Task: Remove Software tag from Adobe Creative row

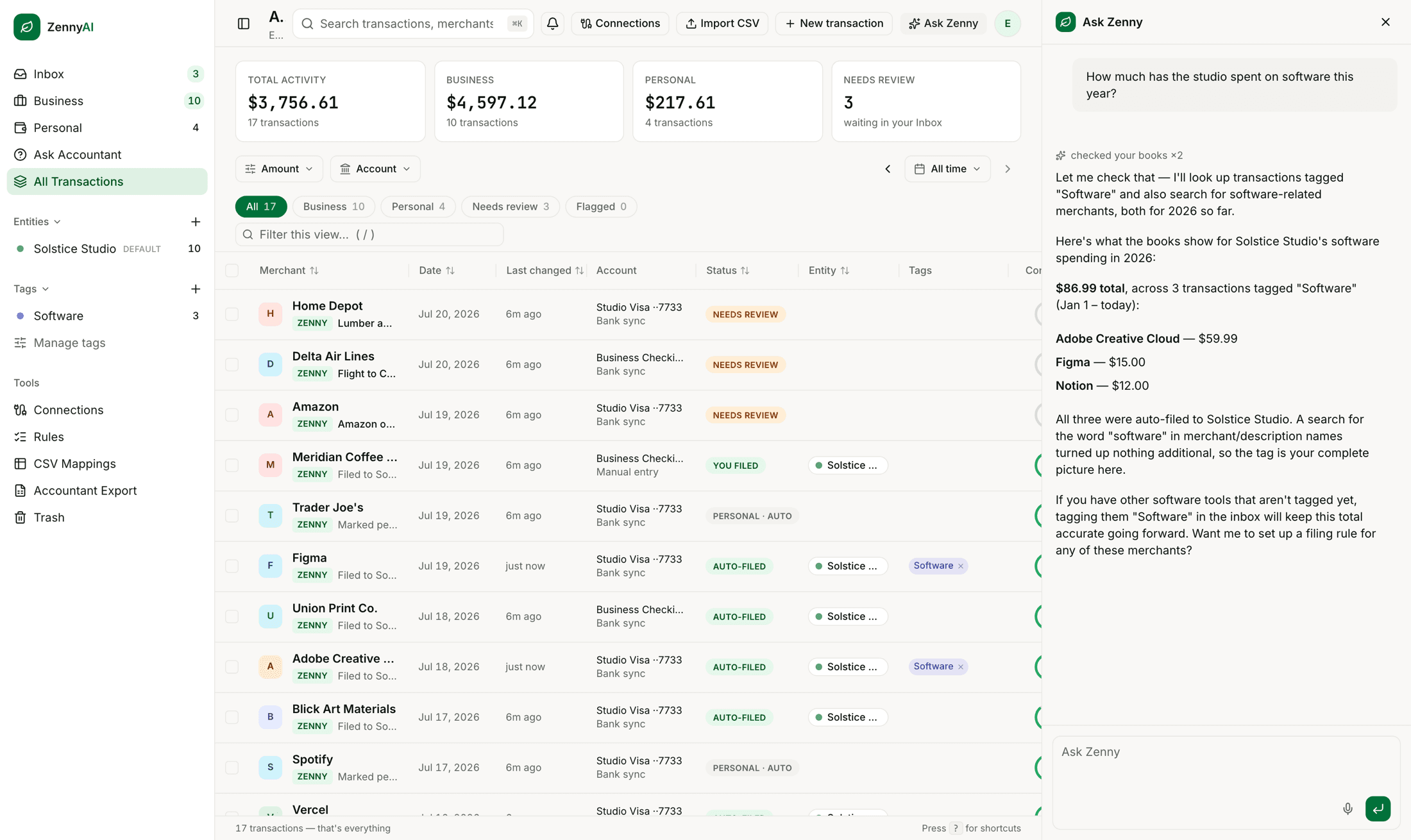Action: point(961,667)
